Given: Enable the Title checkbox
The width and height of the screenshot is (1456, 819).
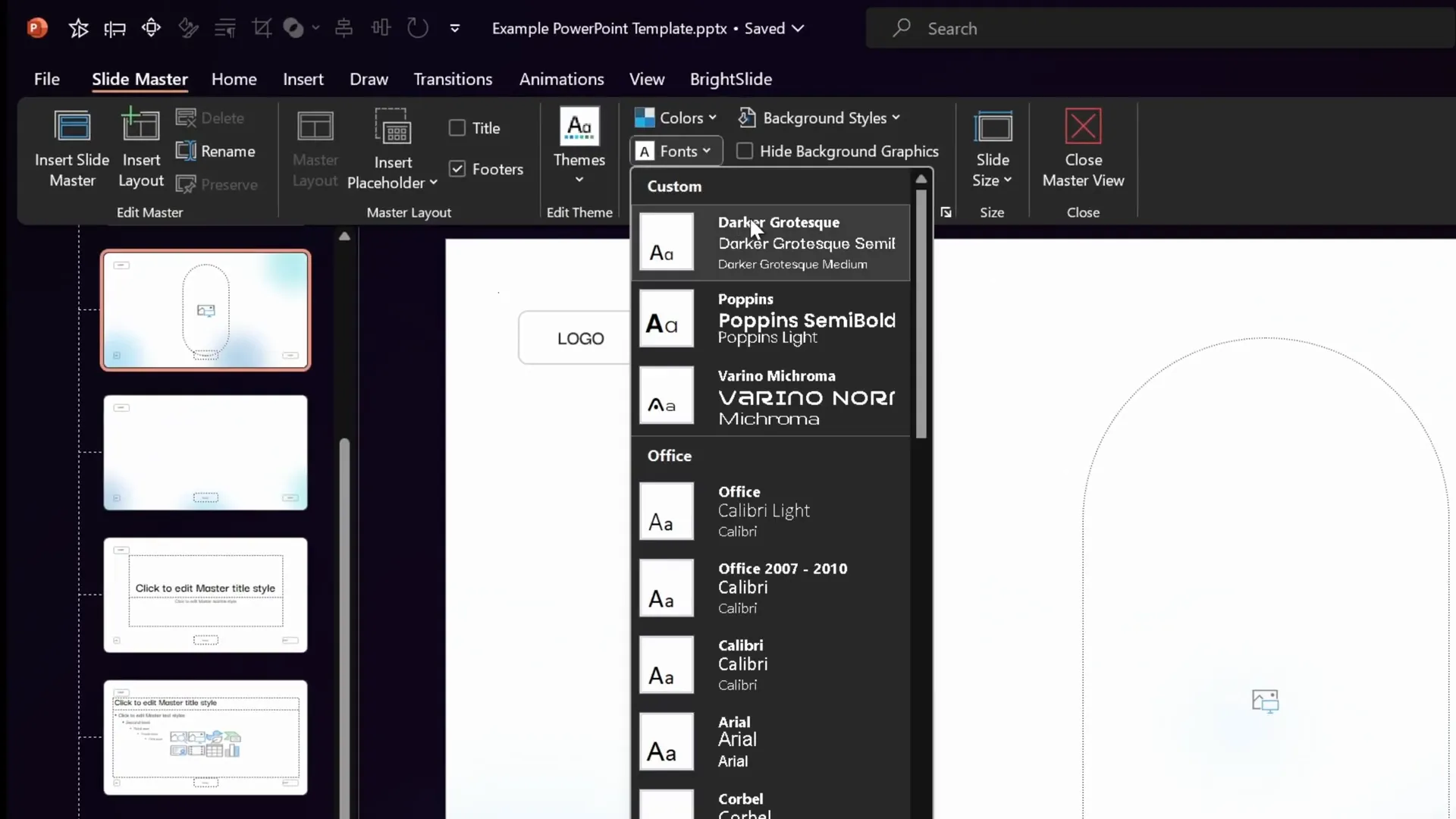Looking at the screenshot, I should pos(457,127).
